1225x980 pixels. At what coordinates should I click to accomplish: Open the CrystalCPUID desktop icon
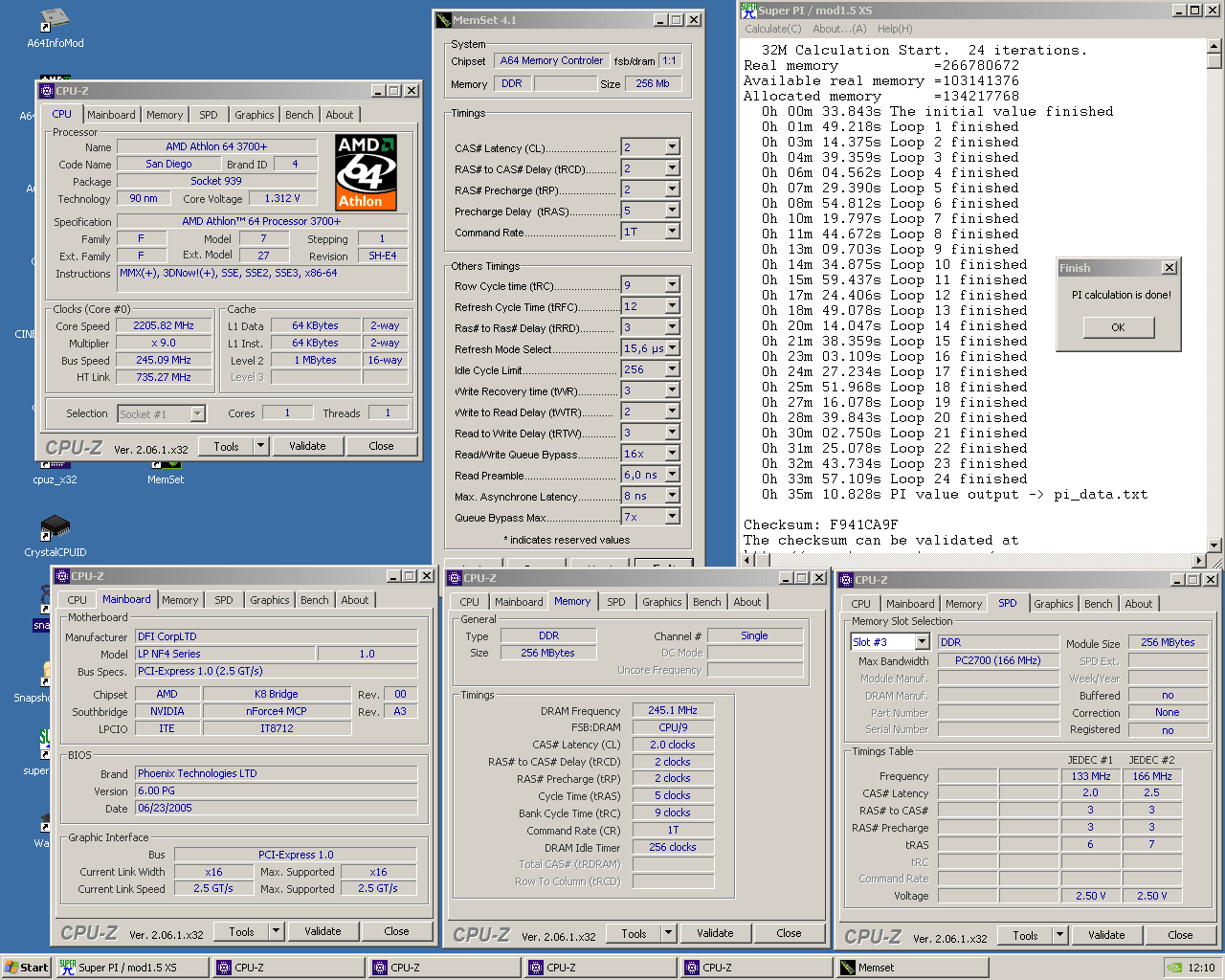(56, 536)
